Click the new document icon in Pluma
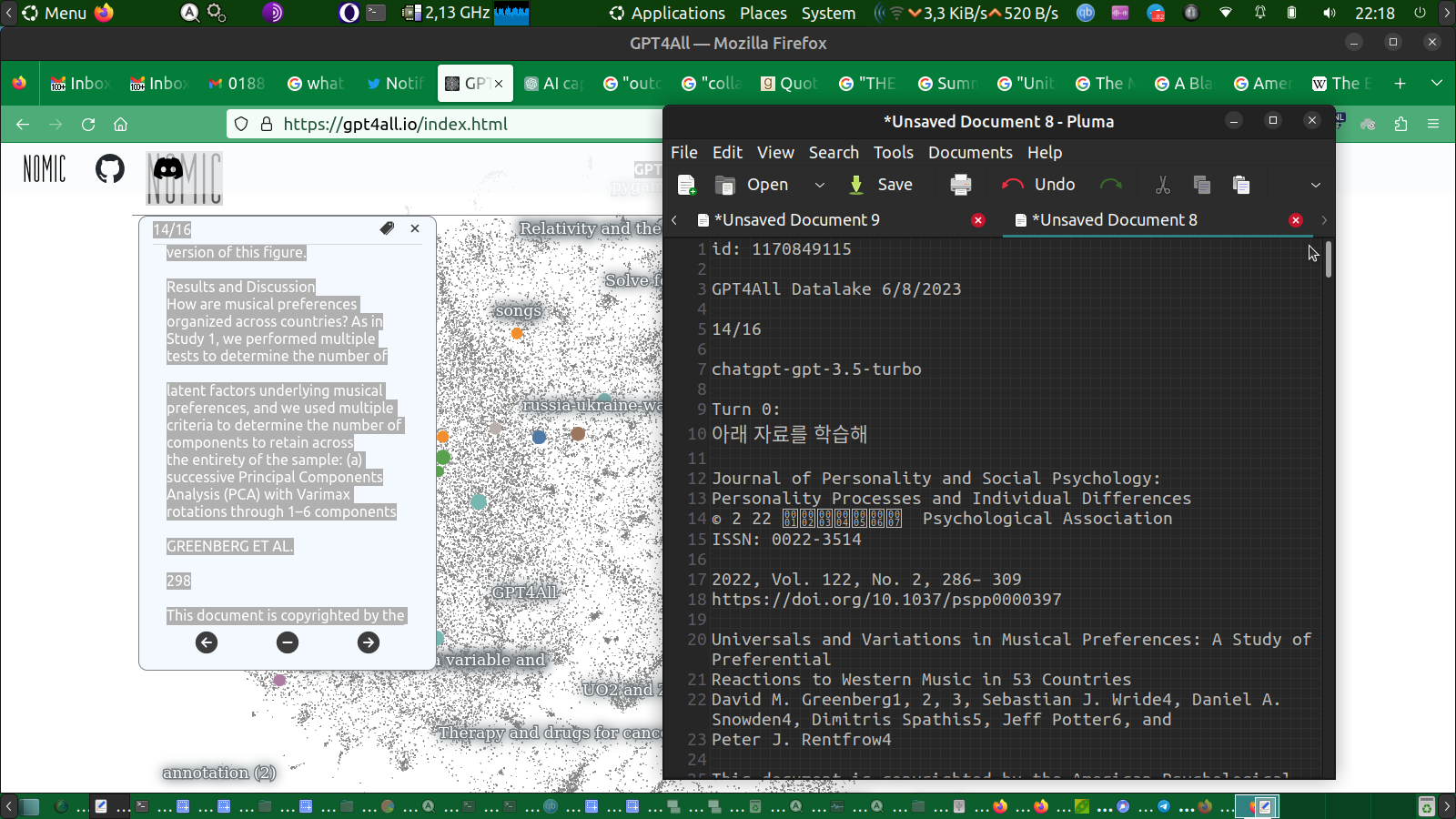The width and height of the screenshot is (1456, 819). (687, 185)
